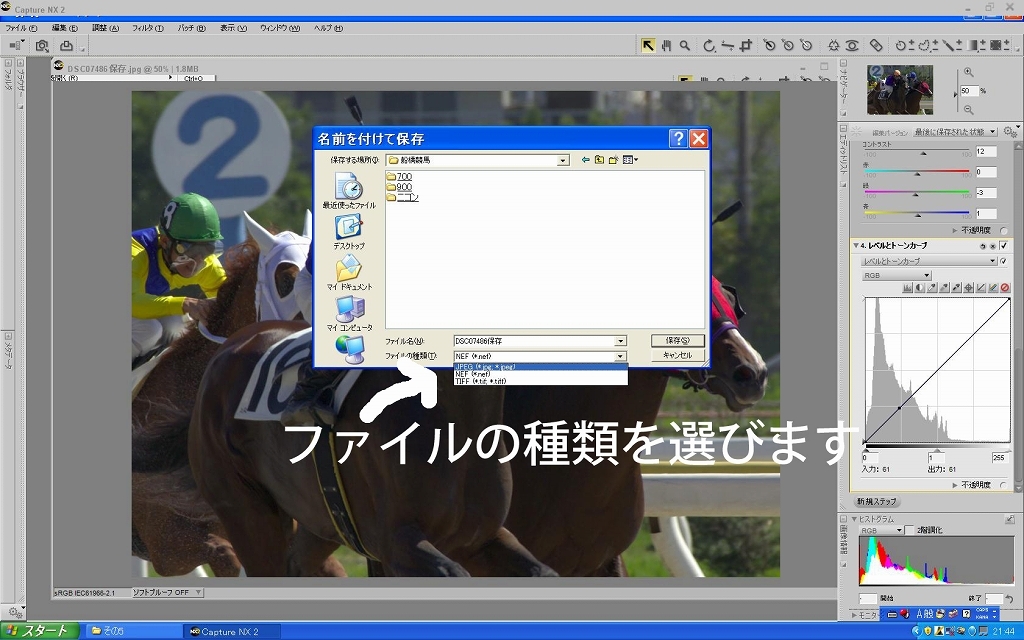Open the histogram RGB channel dropdown
Image resolution: width=1024 pixels, height=640 pixels.
pos(882,530)
